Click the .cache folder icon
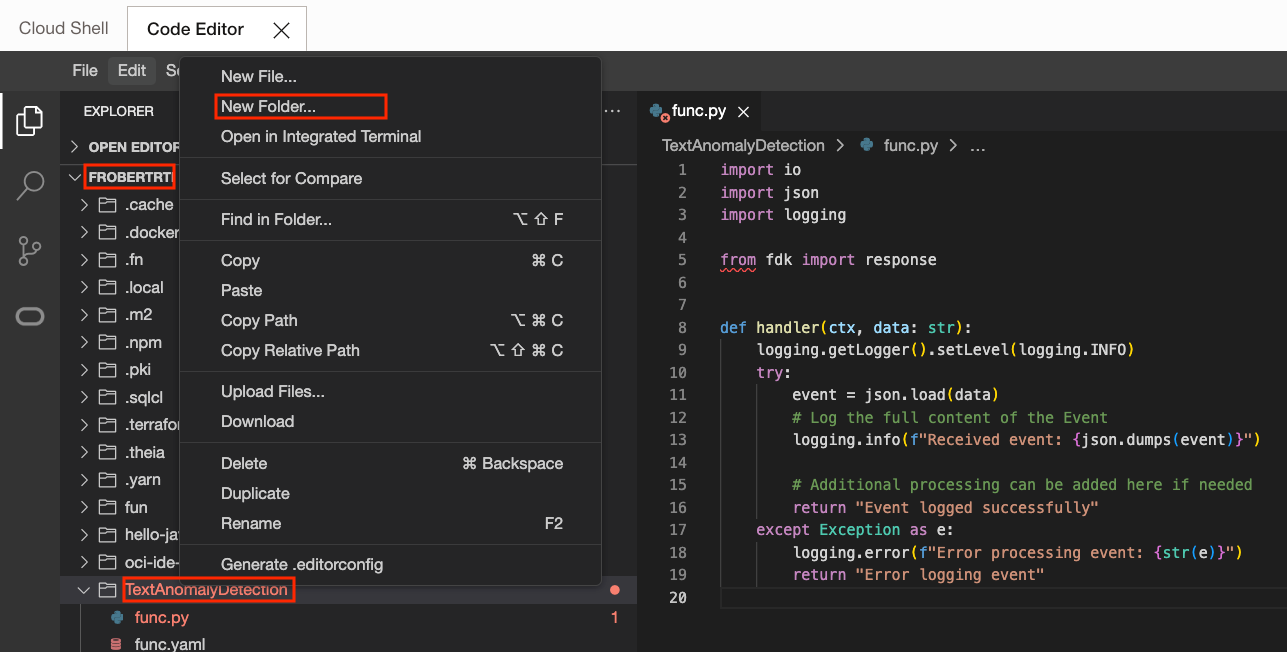The image size is (1287, 652). [x=108, y=205]
